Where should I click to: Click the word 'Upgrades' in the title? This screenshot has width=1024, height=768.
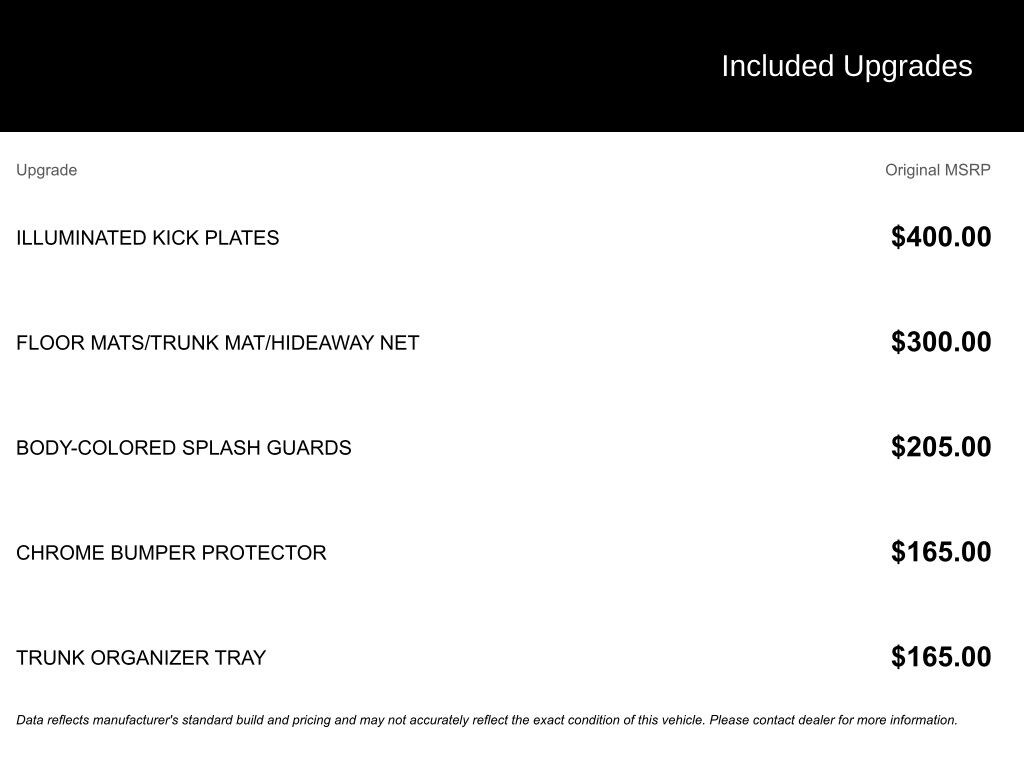[x=907, y=66]
